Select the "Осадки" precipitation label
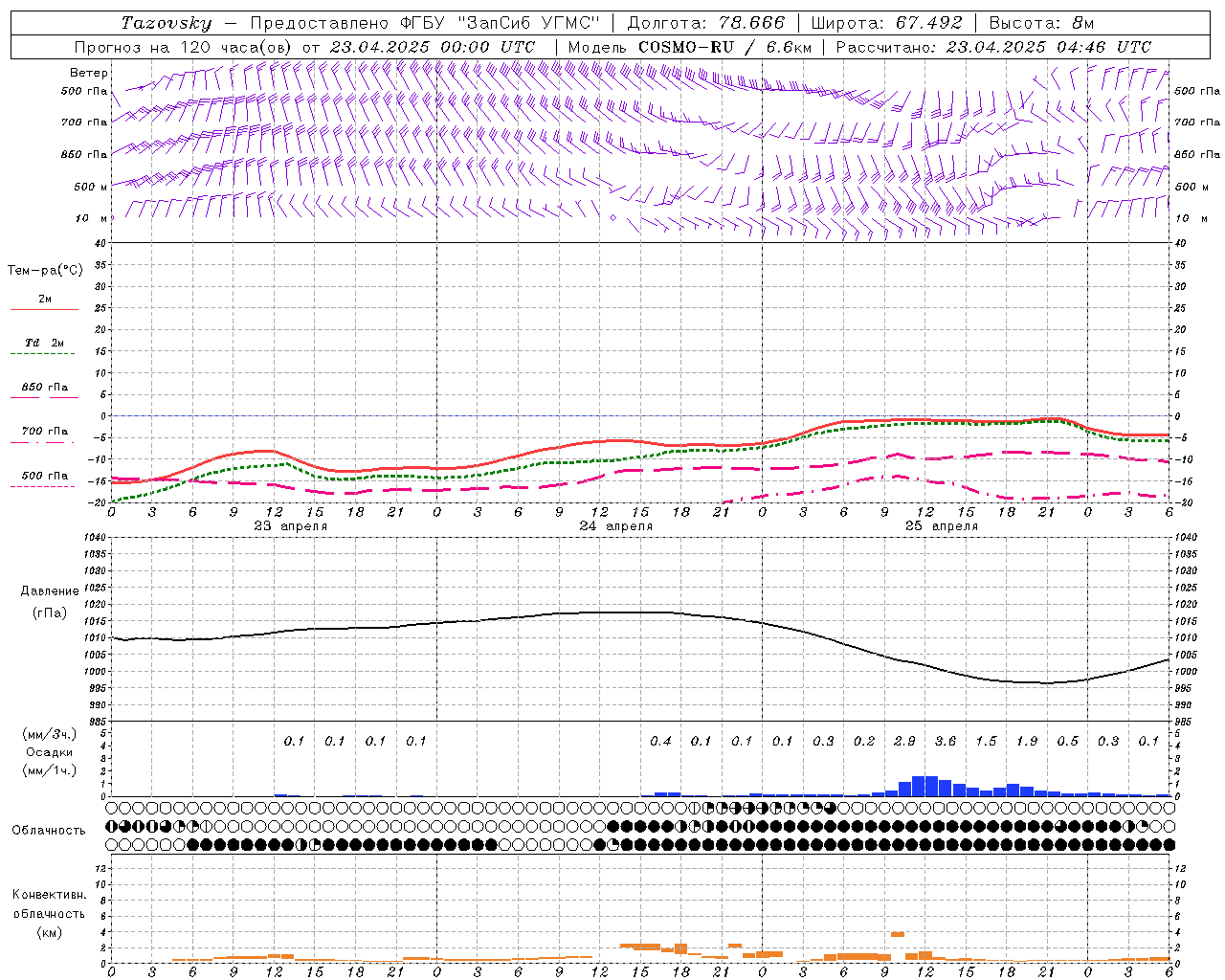Screen dimensions: 1225x980 pyautogui.click(x=50, y=752)
